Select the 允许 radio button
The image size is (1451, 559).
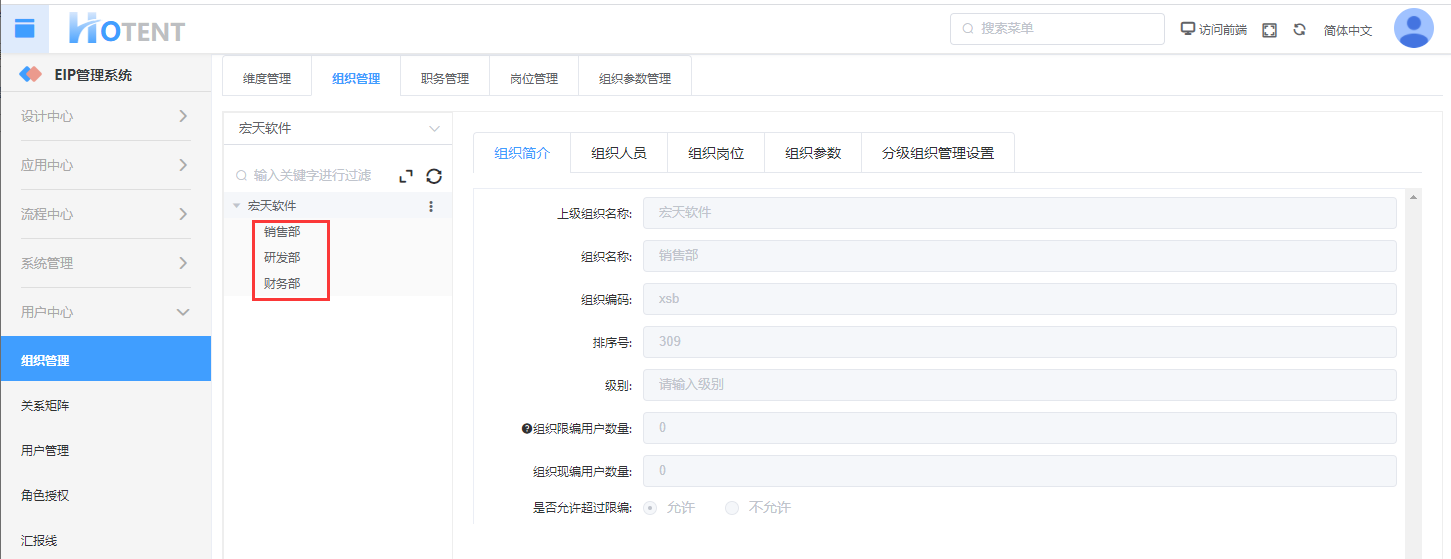[x=651, y=508]
